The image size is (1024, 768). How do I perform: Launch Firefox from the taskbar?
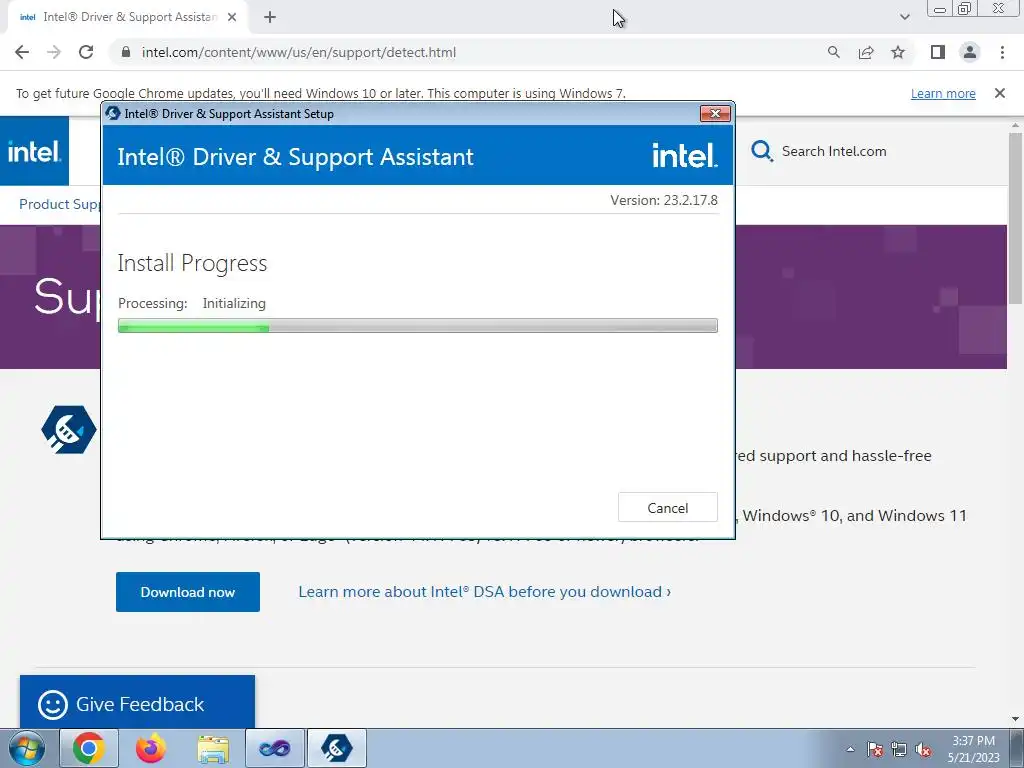151,748
